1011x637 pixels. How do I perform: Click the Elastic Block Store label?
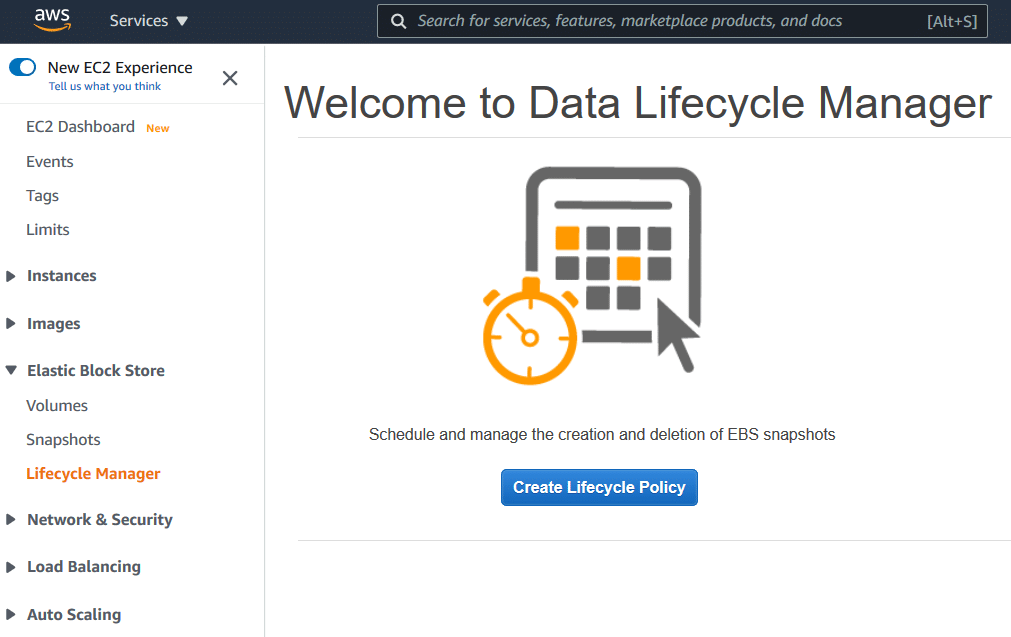point(96,371)
